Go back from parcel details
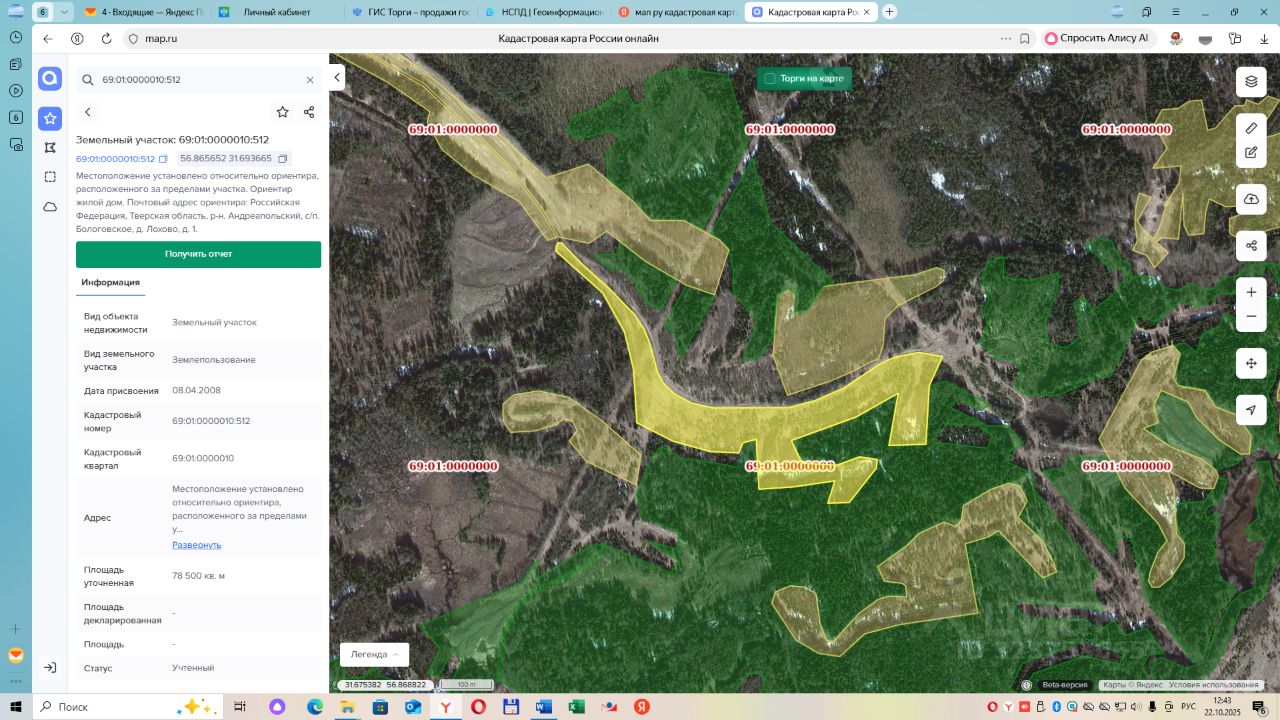Viewport: 1280px width, 720px height. (88, 112)
